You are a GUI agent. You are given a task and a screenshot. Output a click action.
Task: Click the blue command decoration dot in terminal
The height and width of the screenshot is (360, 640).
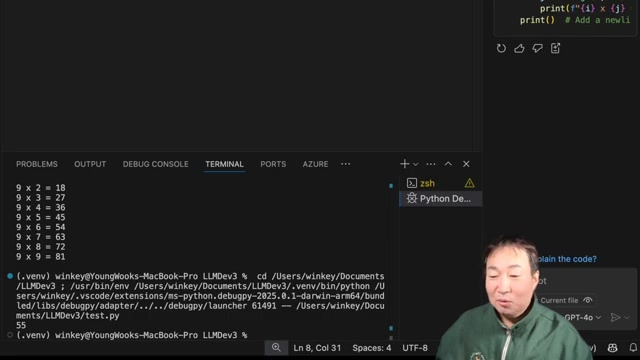coord(10,276)
